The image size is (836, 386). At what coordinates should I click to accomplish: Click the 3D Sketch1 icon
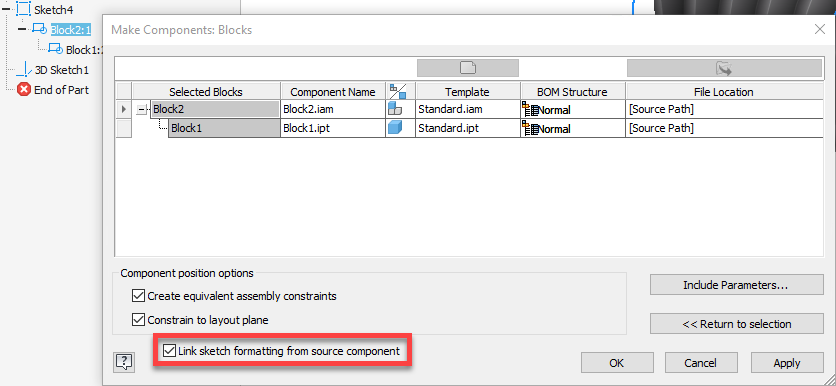pos(23,70)
